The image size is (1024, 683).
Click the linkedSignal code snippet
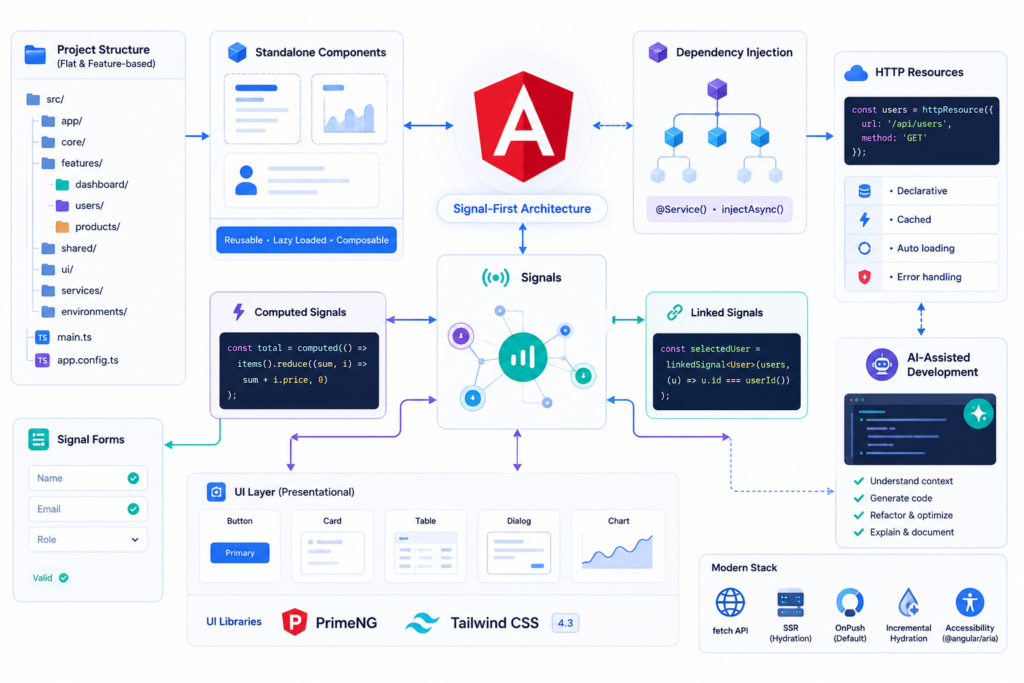click(727, 372)
